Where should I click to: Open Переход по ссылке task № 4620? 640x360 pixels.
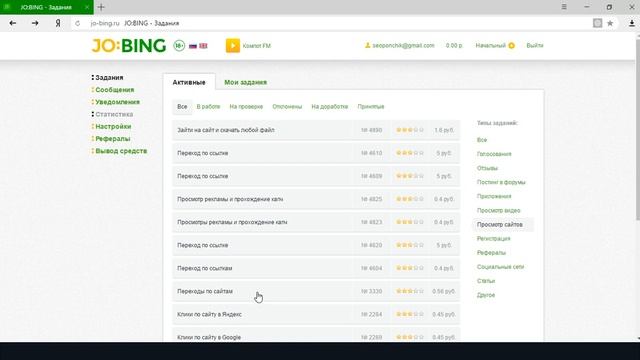click(x=316, y=245)
